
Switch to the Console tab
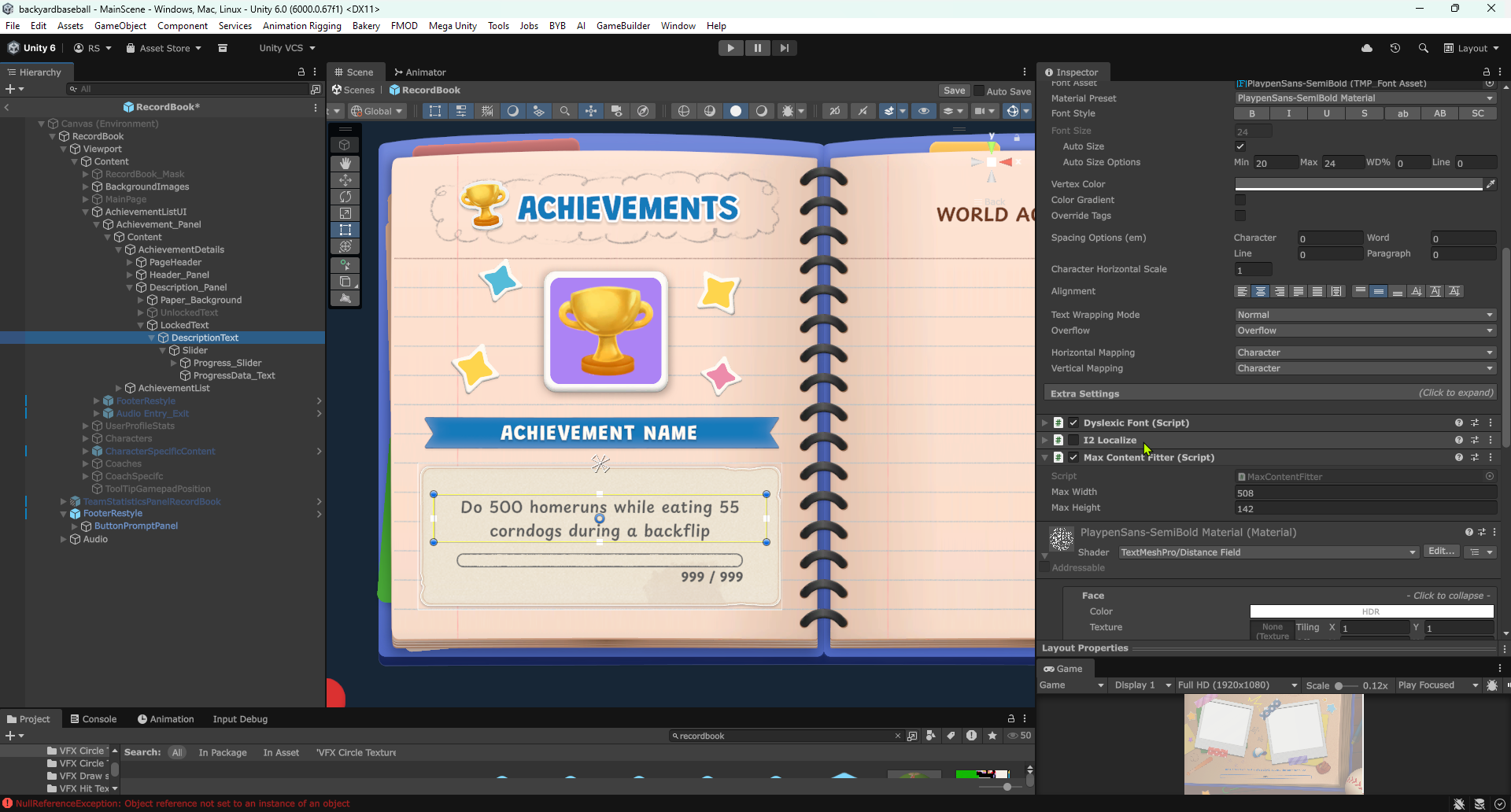[94, 719]
